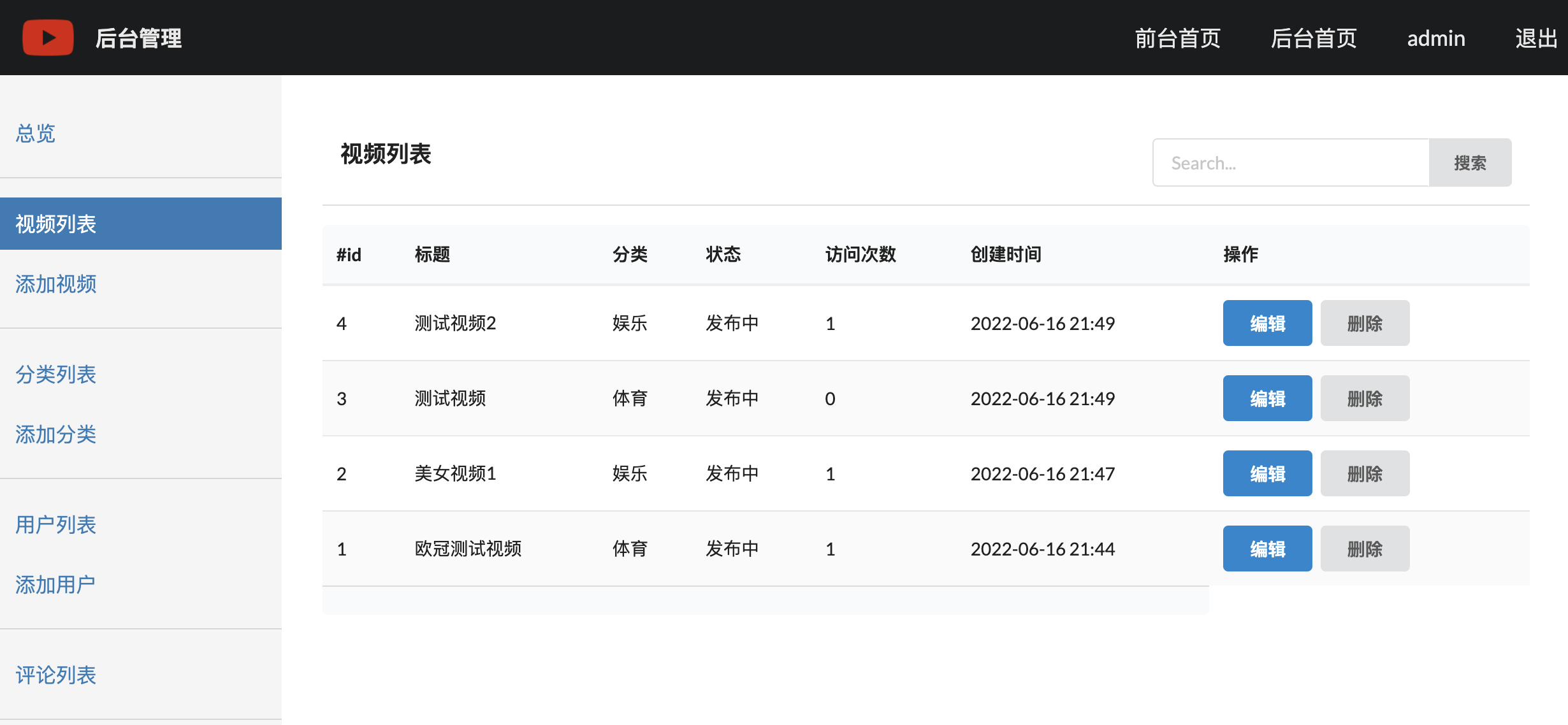Click the title cell 测试视频2

click(x=455, y=323)
